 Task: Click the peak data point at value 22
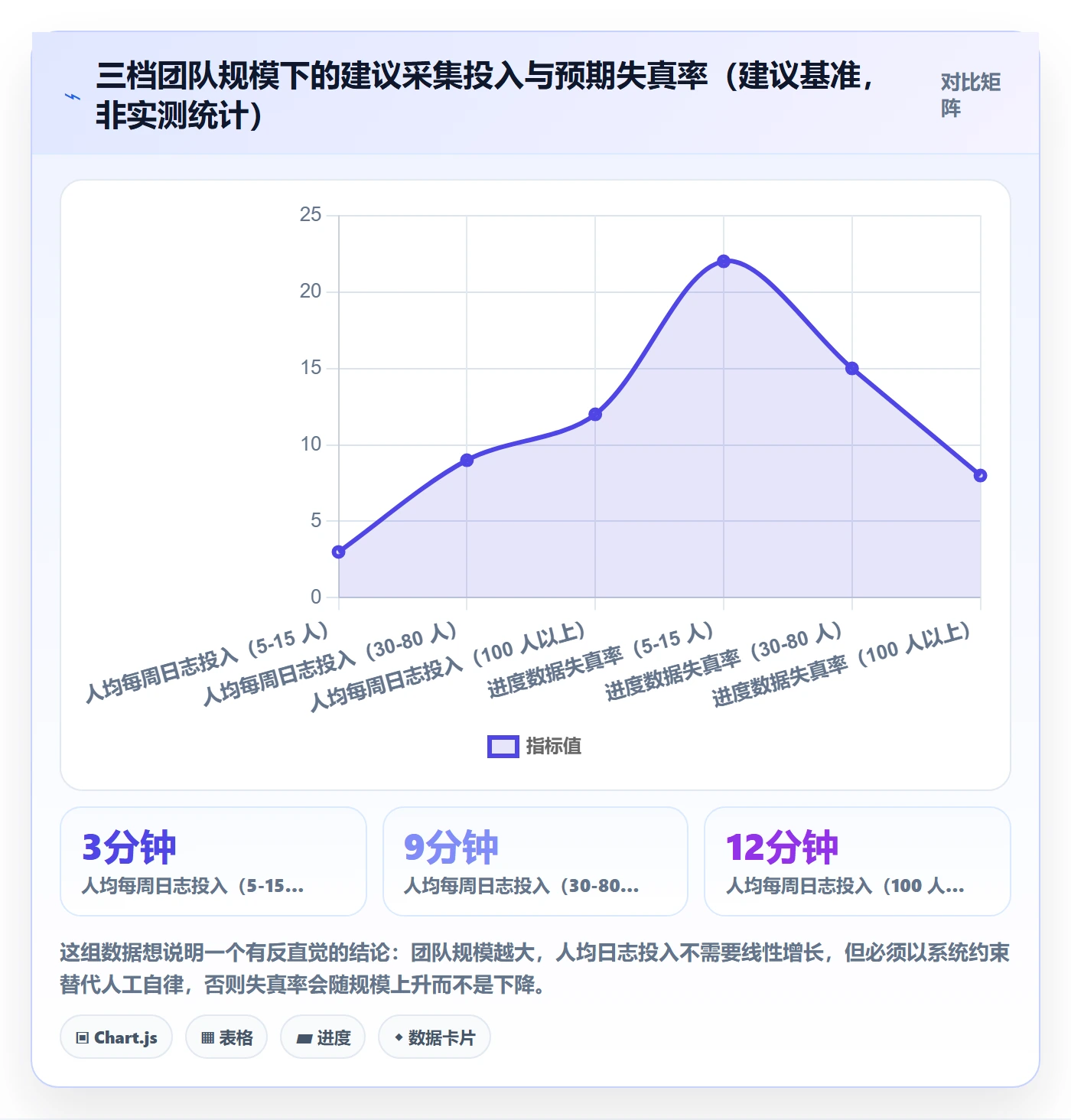724,261
